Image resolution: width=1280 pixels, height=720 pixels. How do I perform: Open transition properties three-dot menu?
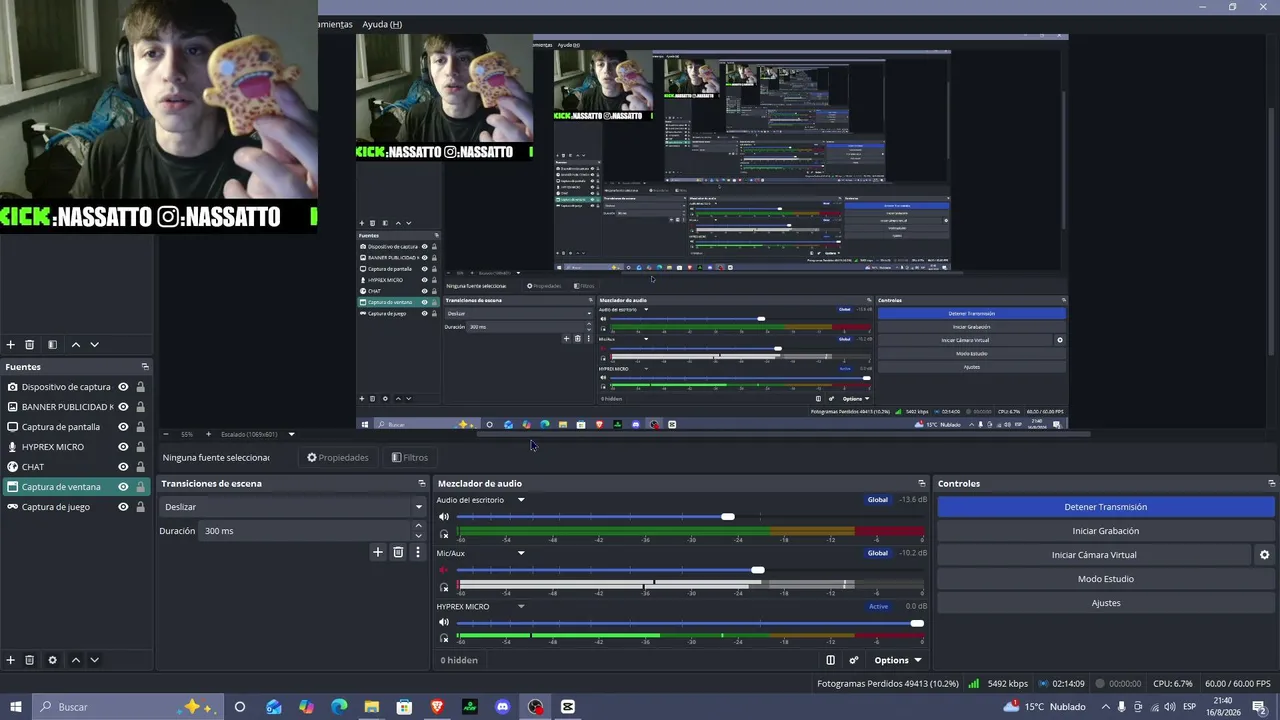click(x=418, y=552)
